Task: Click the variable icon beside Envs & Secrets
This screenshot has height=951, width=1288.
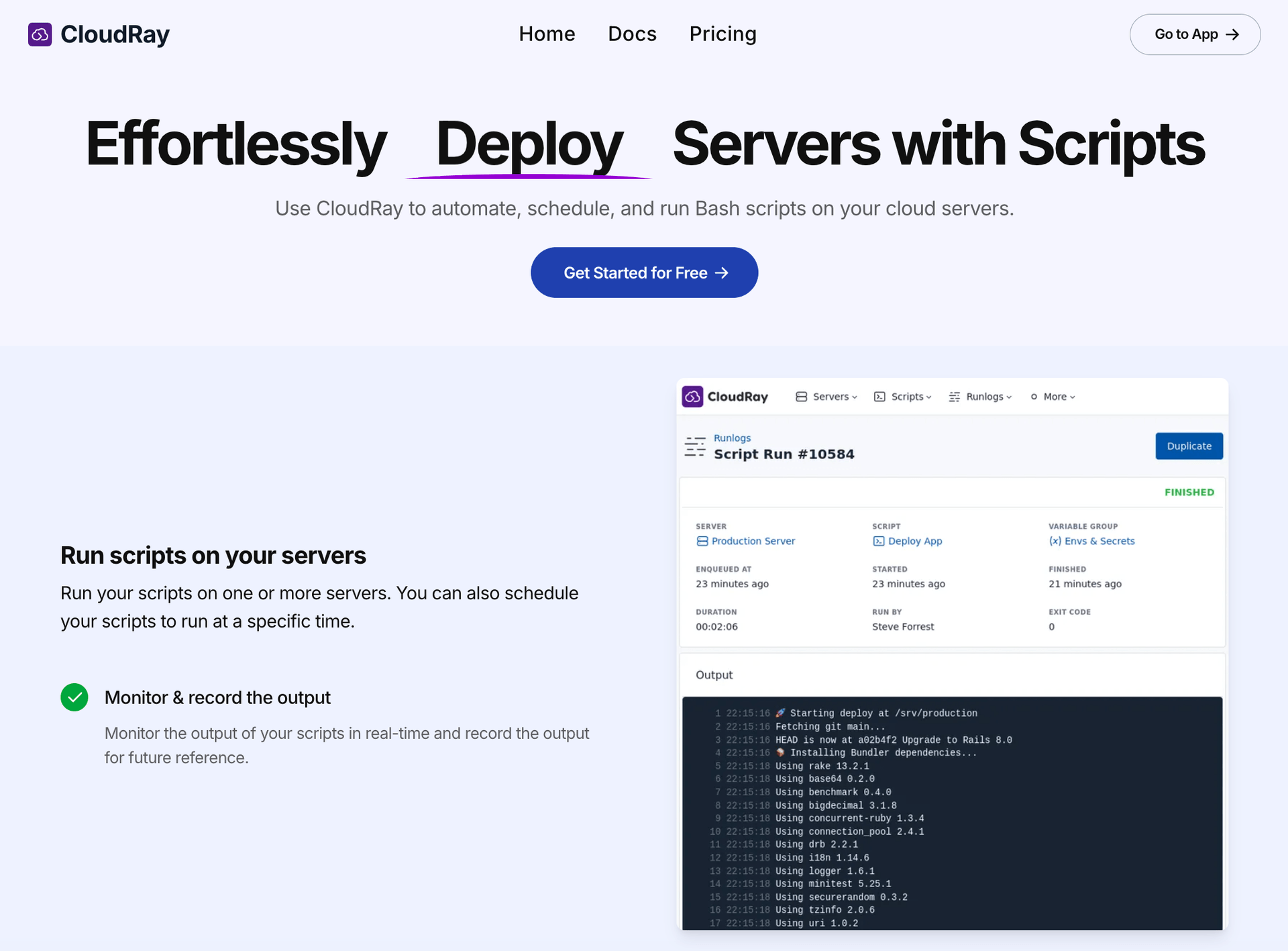Action: coord(1055,541)
